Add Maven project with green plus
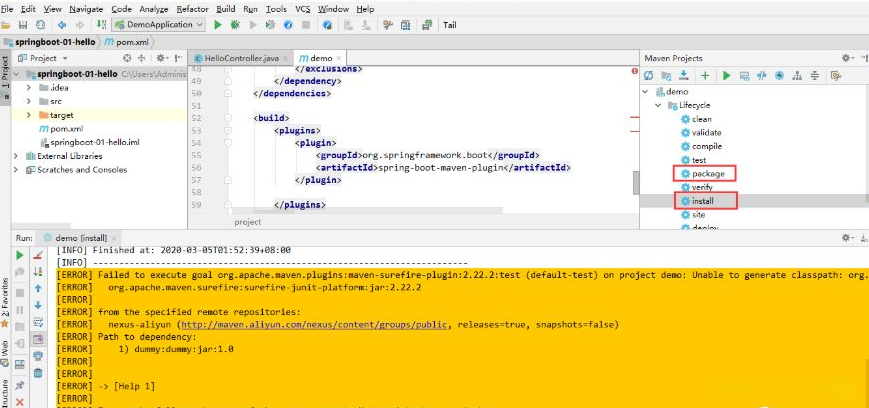The image size is (869, 408). tap(705, 76)
